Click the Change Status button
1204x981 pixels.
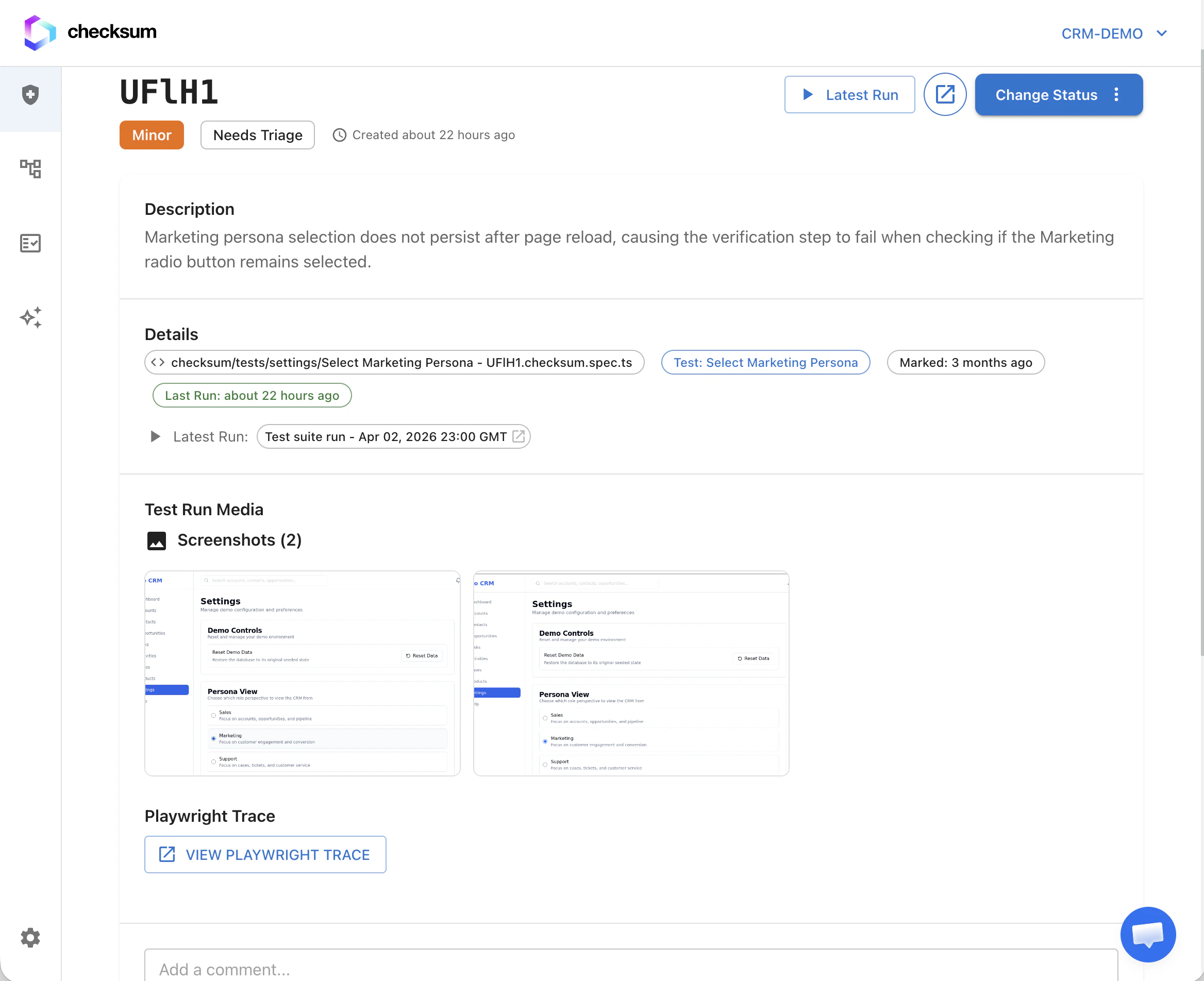tap(1046, 94)
